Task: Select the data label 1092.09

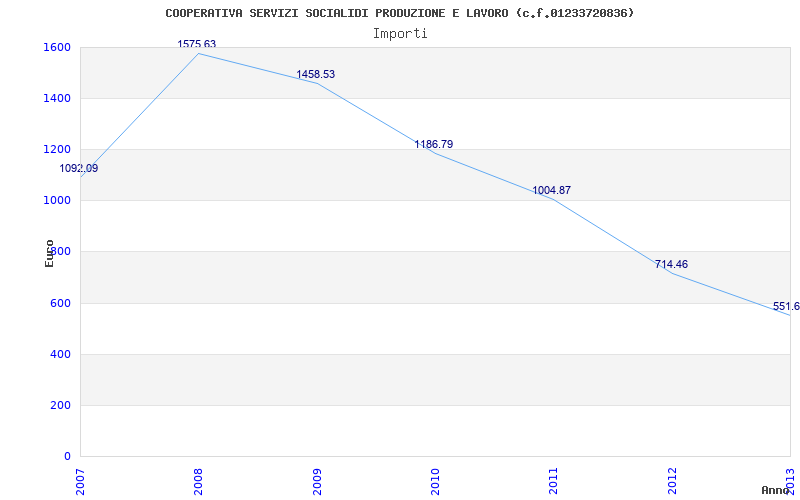Action: (x=79, y=168)
